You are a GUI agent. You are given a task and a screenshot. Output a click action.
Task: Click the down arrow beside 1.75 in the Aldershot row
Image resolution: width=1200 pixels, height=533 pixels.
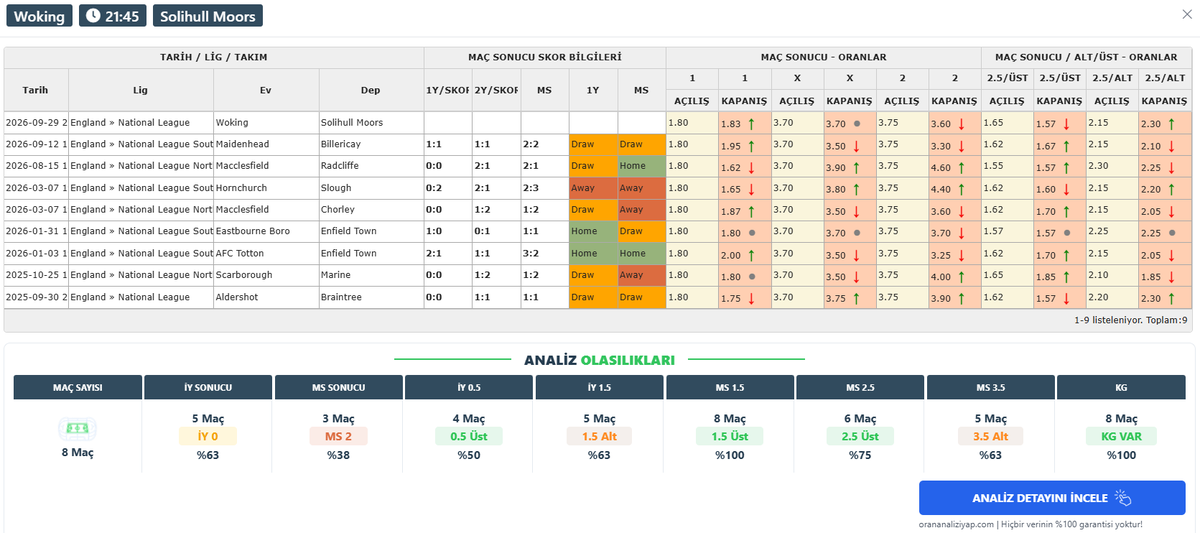[750, 297]
